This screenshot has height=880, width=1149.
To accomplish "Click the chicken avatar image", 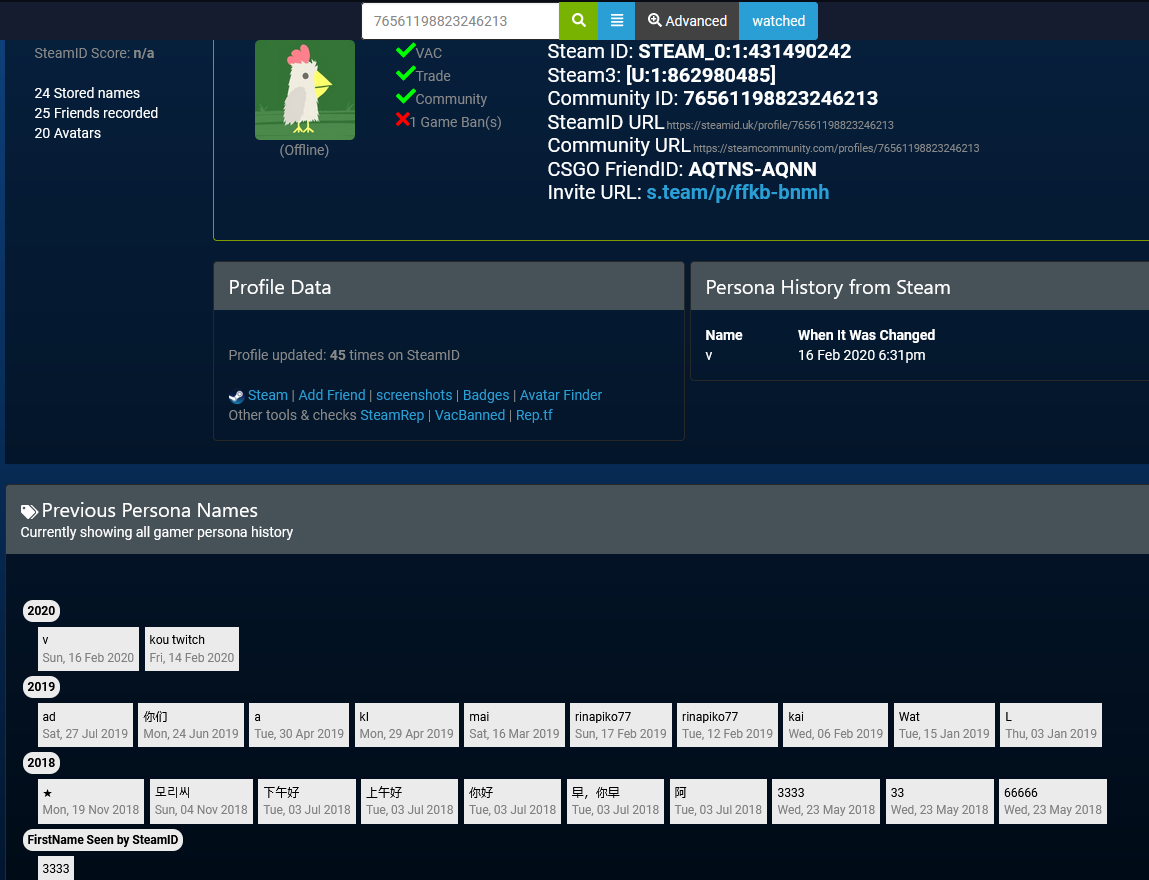I will coord(305,89).
